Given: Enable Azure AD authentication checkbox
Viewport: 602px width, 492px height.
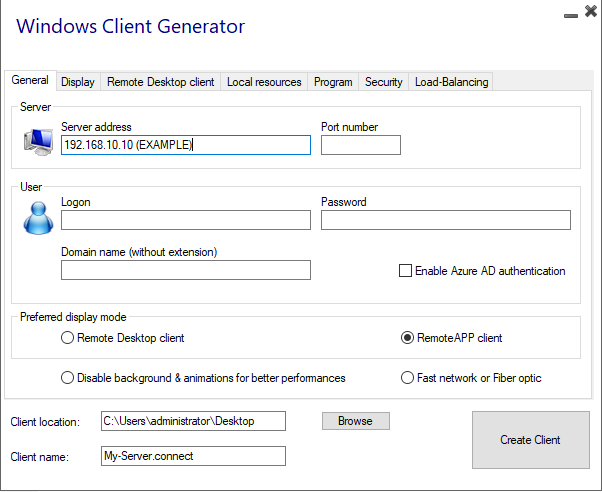Looking at the screenshot, I should coord(406,271).
